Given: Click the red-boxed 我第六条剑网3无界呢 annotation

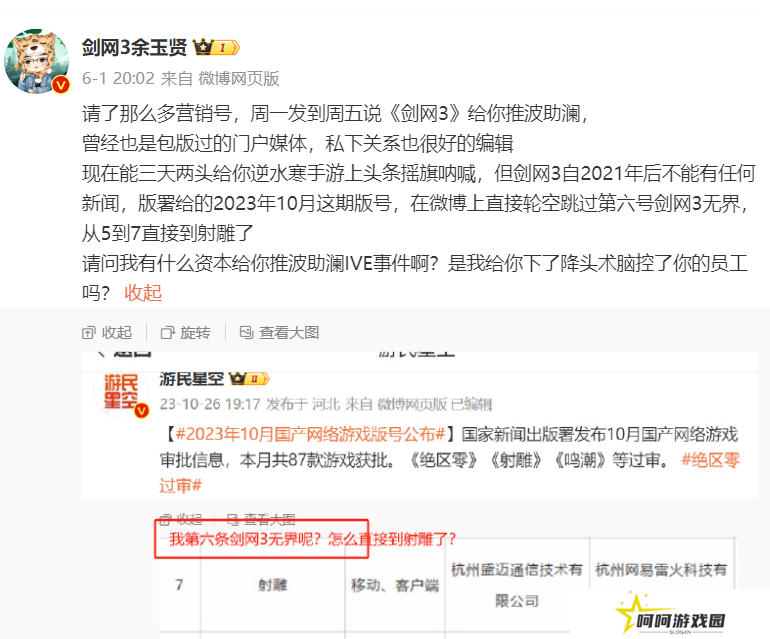Looking at the screenshot, I should pos(262,539).
